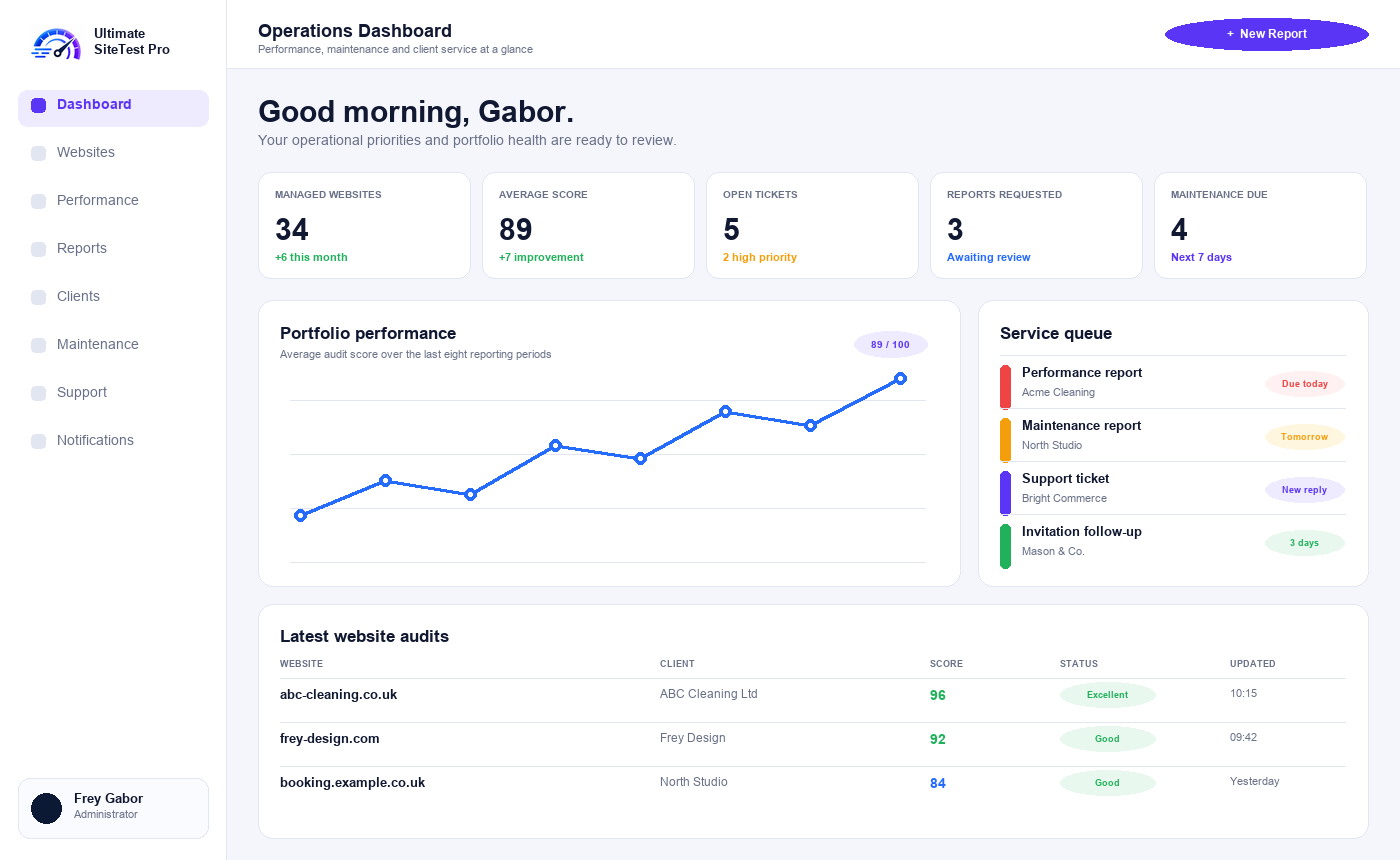Image resolution: width=1400 pixels, height=860 pixels.
Task: Click the Good status badge for booking.example.co.uk
Action: tap(1107, 783)
